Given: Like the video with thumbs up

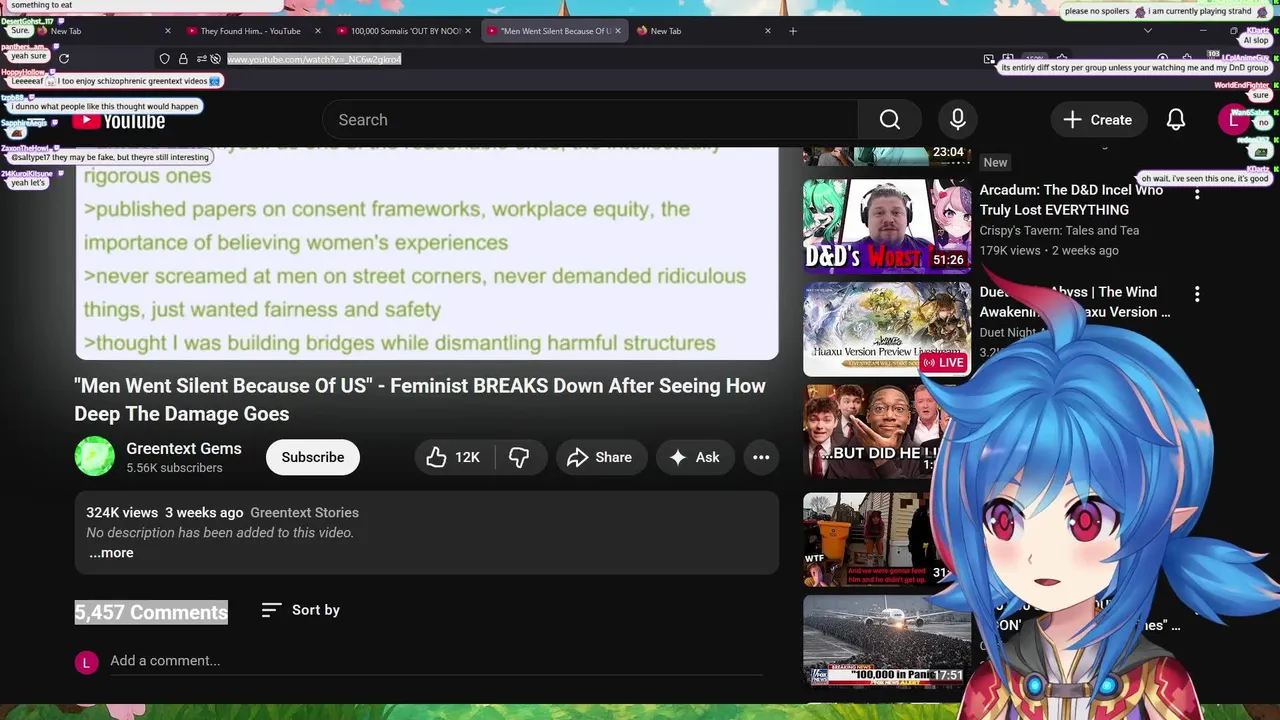Looking at the screenshot, I should coord(452,457).
